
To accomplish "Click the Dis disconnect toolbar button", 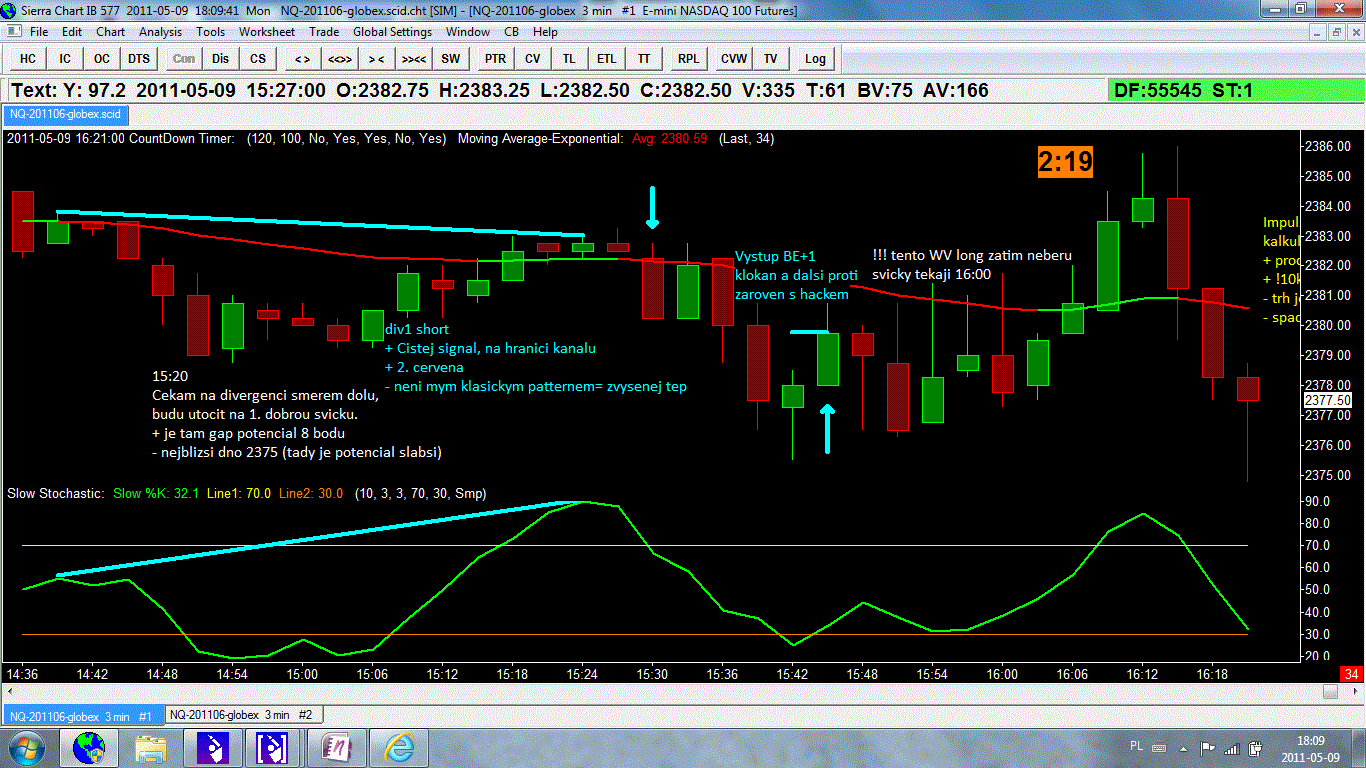I will [x=220, y=58].
